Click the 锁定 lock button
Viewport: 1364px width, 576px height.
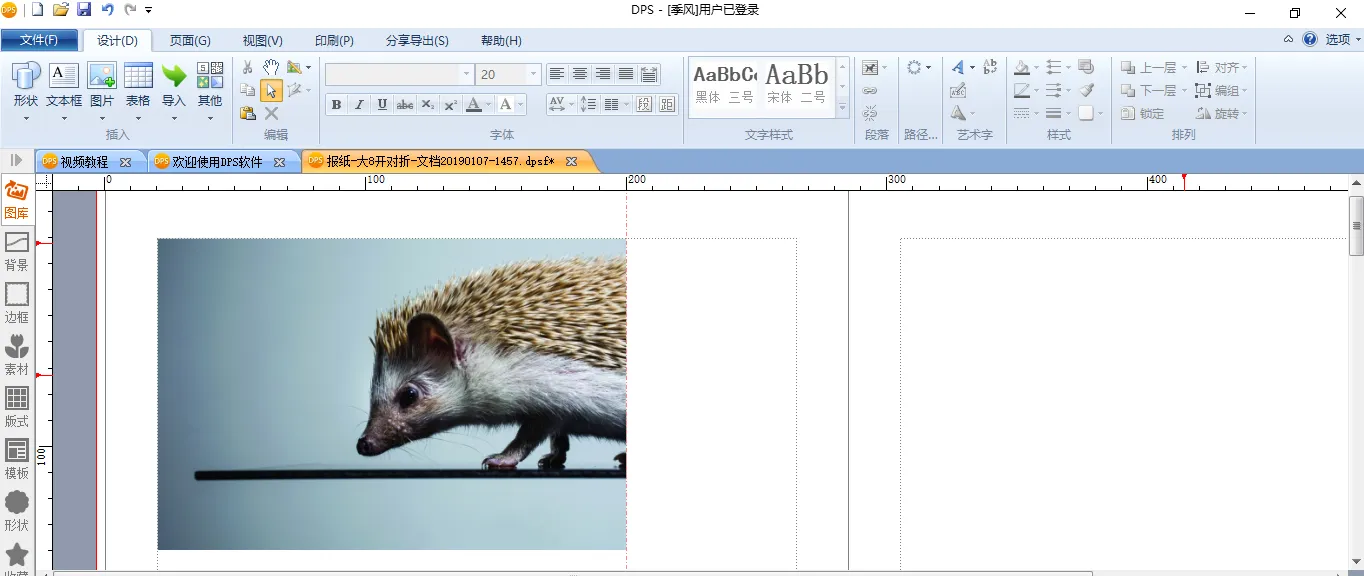[x=1143, y=114]
